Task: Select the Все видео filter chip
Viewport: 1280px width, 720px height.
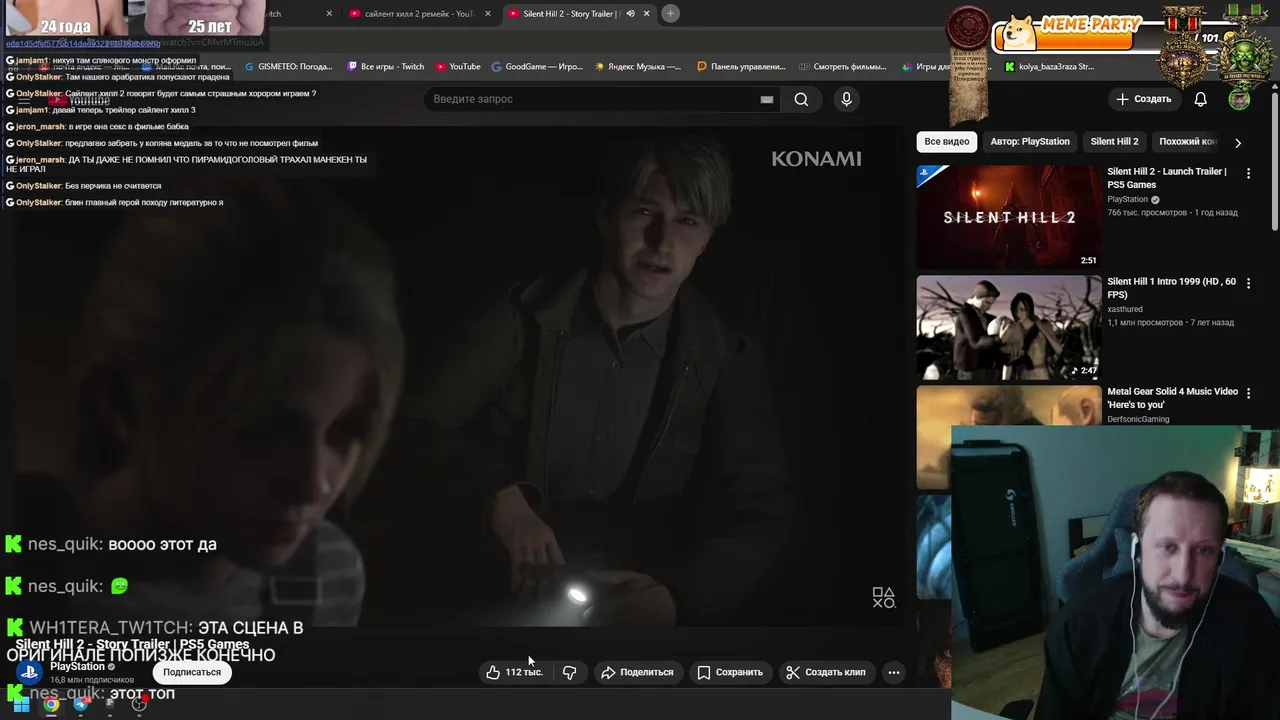Action: point(947,142)
